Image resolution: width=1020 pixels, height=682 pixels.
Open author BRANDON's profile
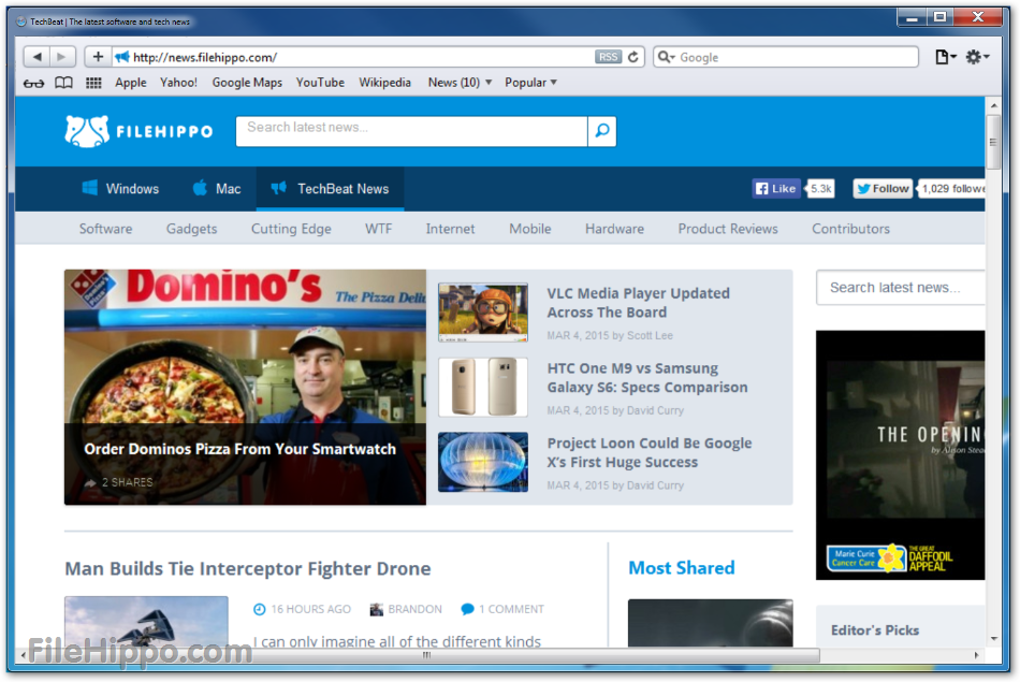tap(406, 609)
